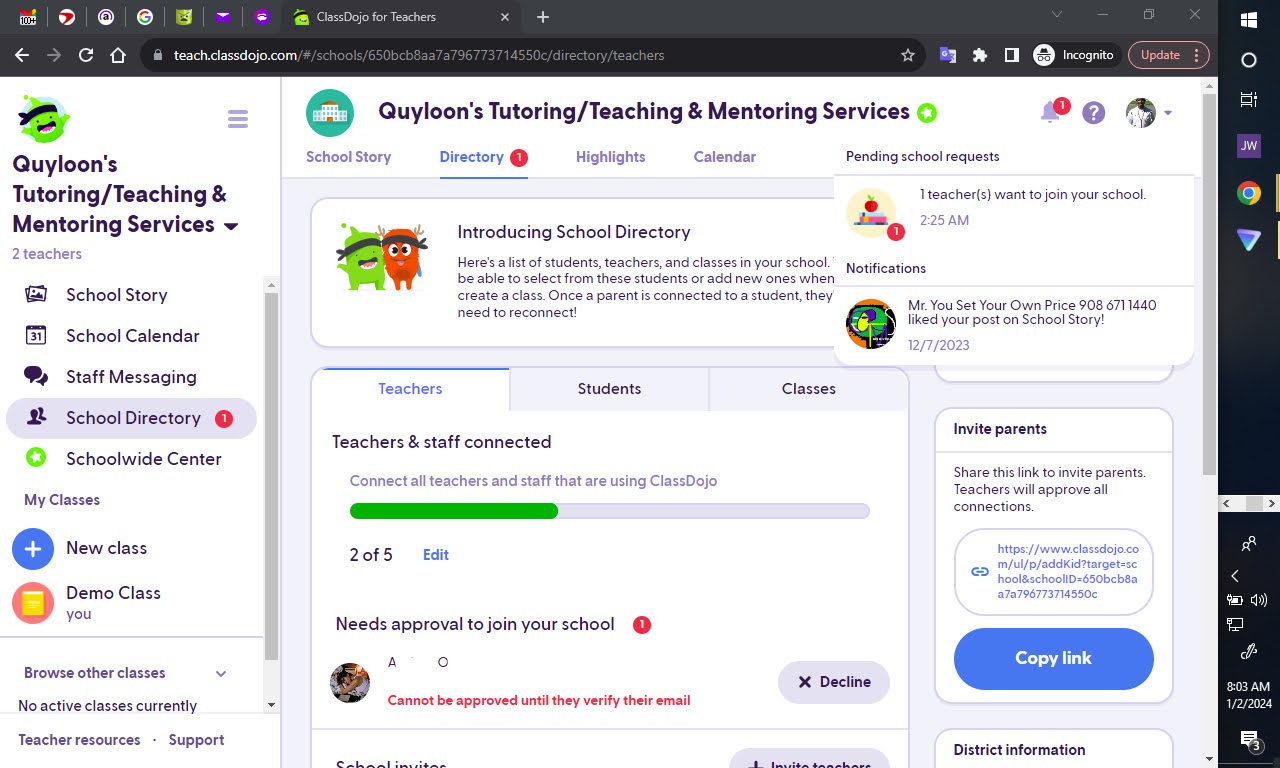Screen dimensions: 1280x768
Task: Open the Chrome browser from the taskbar
Action: [x=1248, y=192]
